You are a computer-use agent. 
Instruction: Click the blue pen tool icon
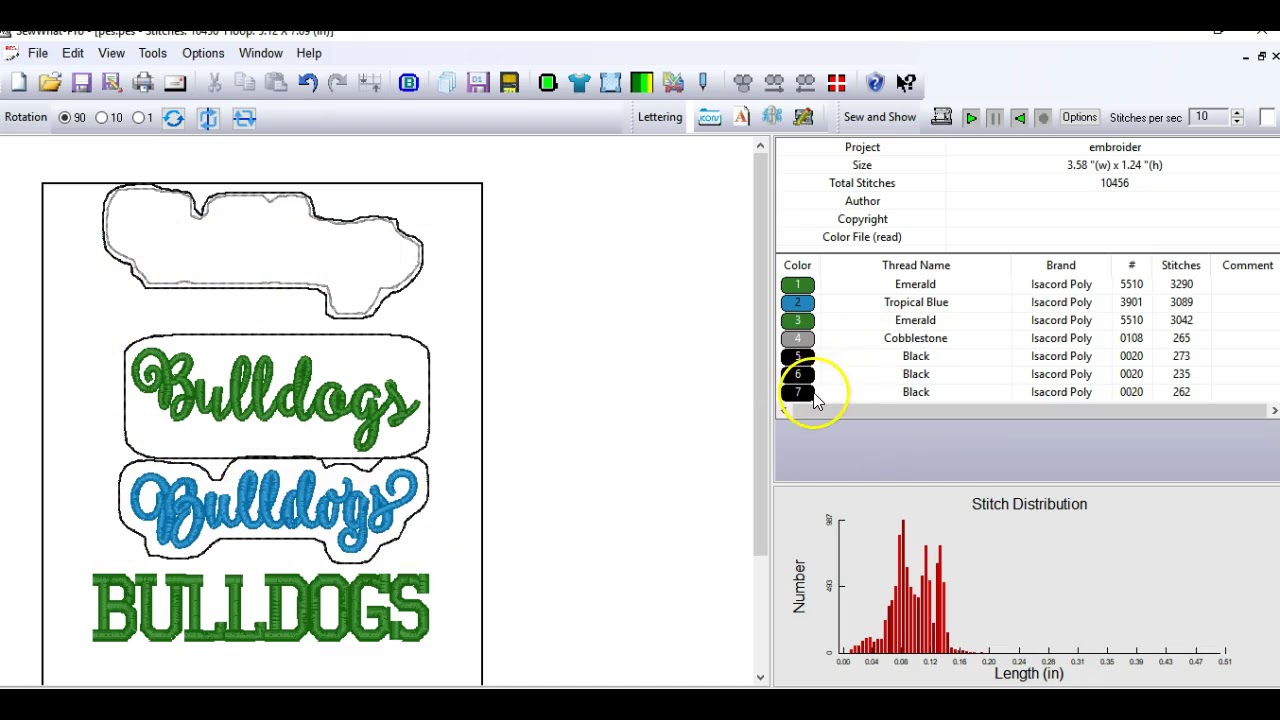point(703,83)
